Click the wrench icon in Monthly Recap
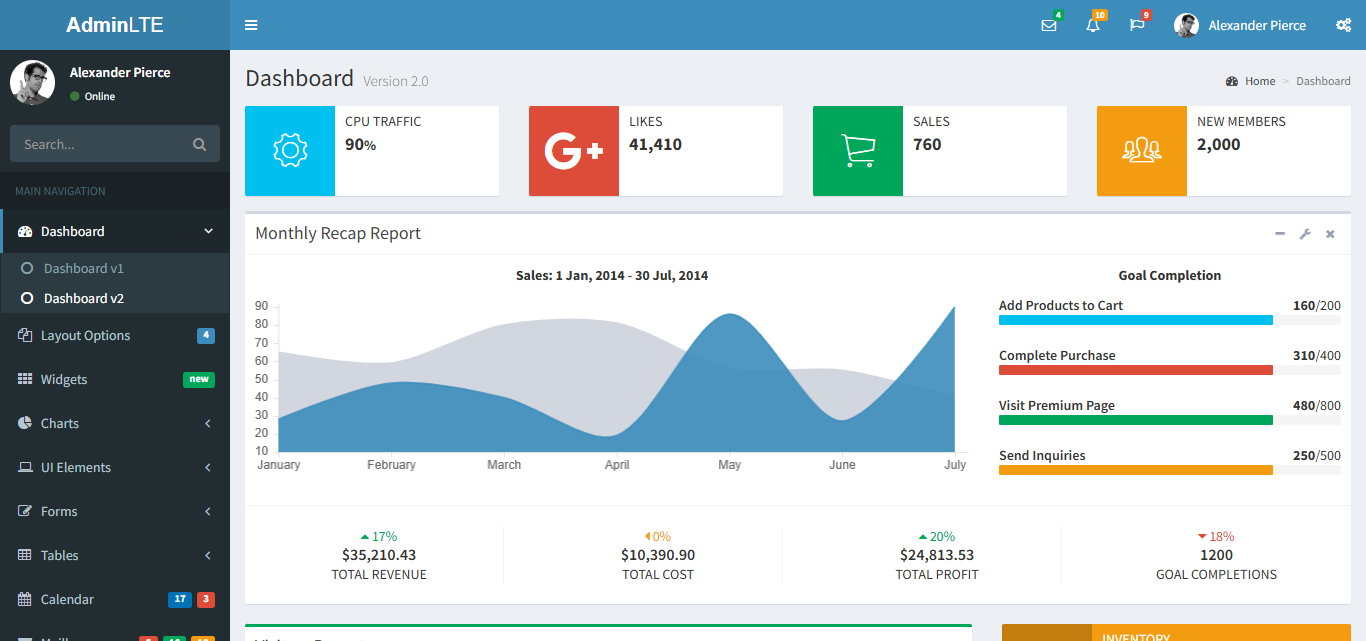This screenshot has width=1366, height=641. click(x=1305, y=234)
